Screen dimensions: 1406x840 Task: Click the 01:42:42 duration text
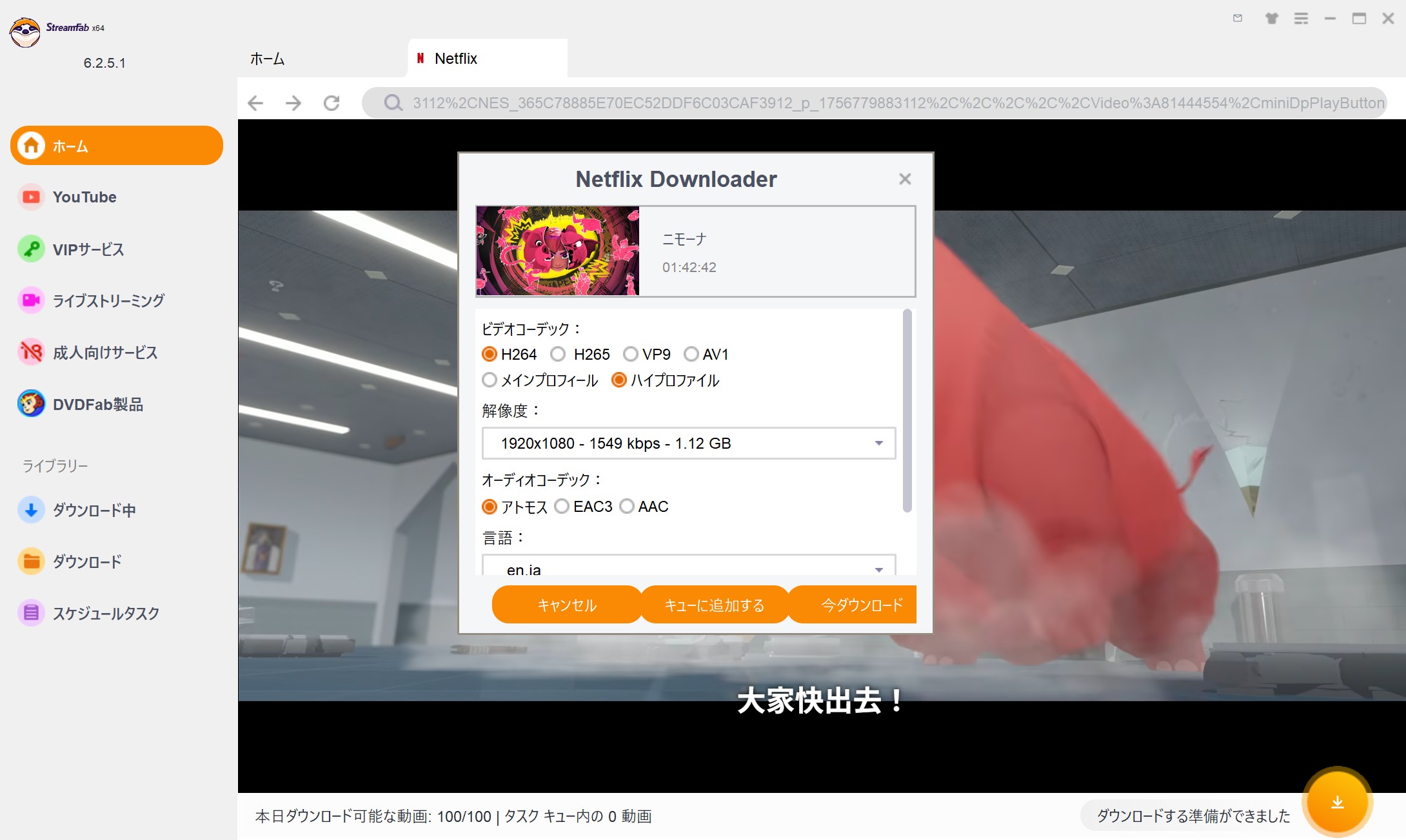(689, 268)
